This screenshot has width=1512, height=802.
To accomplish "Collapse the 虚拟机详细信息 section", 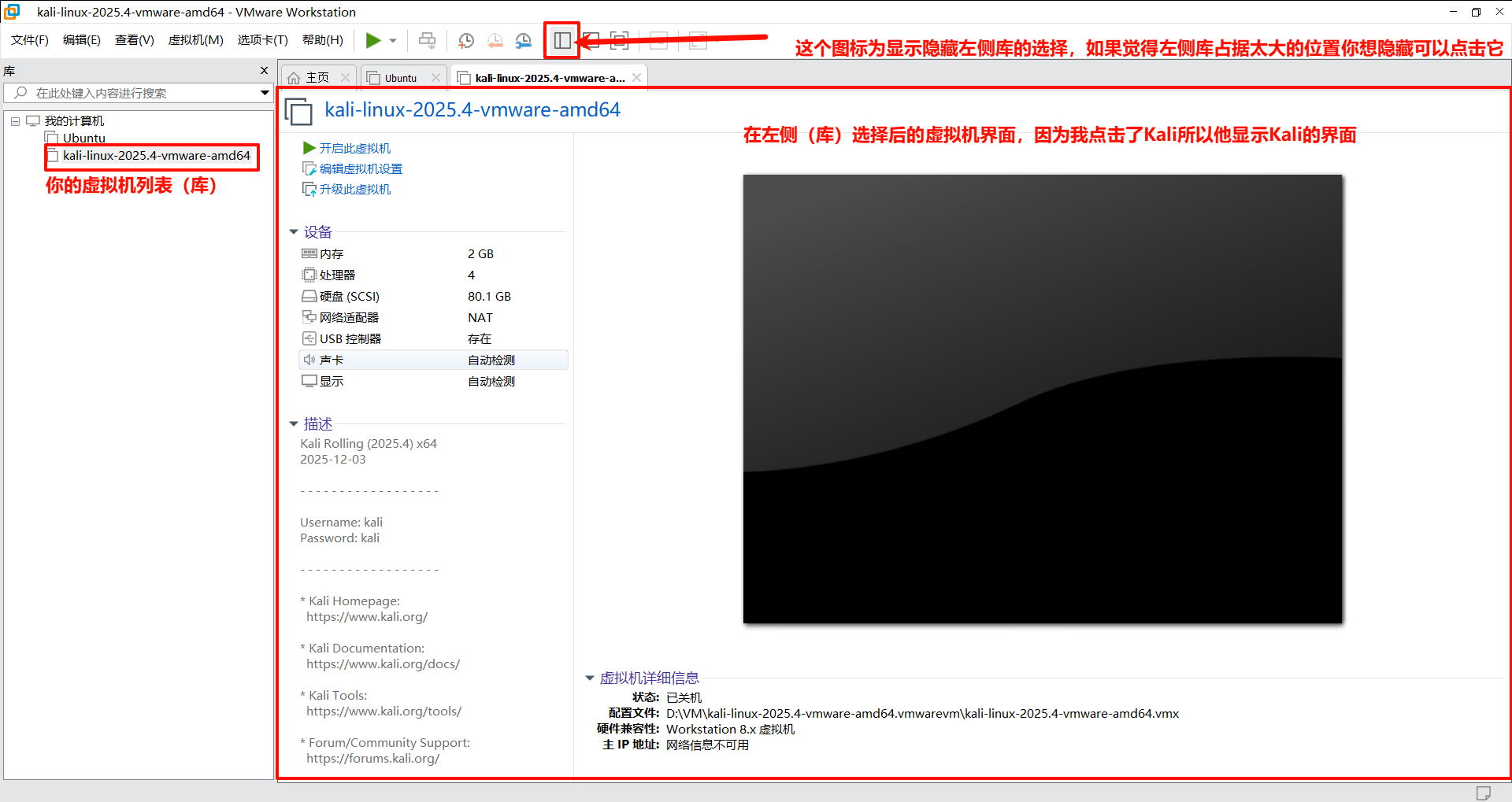I will point(589,678).
